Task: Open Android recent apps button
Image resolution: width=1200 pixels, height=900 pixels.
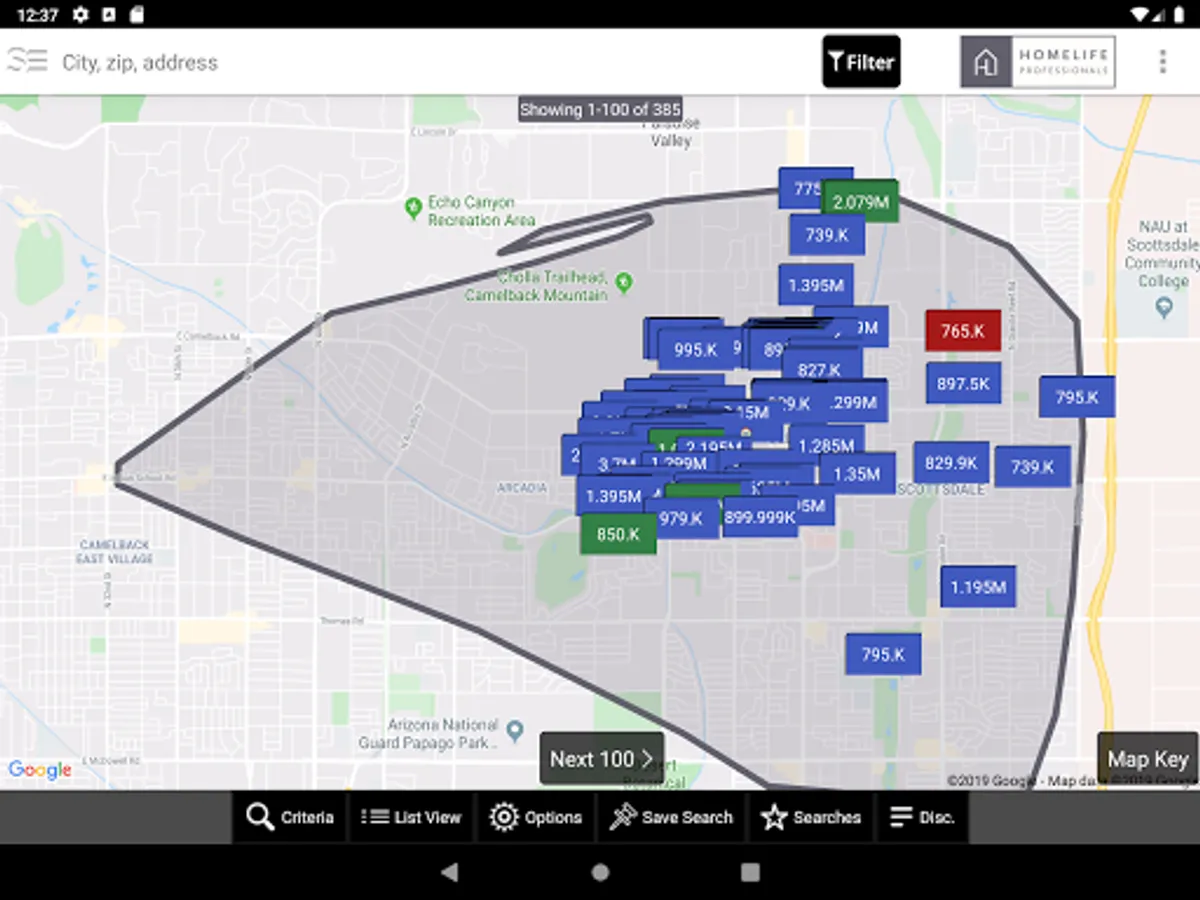Action: [x=750, y=872]
